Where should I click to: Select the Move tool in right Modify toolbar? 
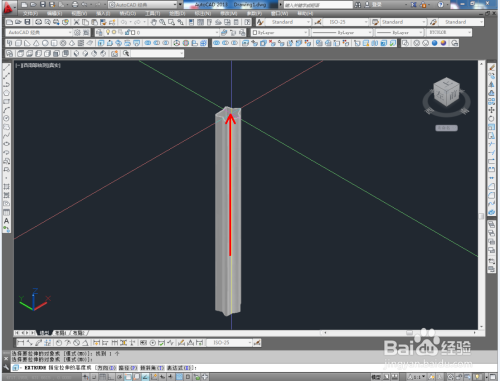pyautogui.click(x=491, y=110)
